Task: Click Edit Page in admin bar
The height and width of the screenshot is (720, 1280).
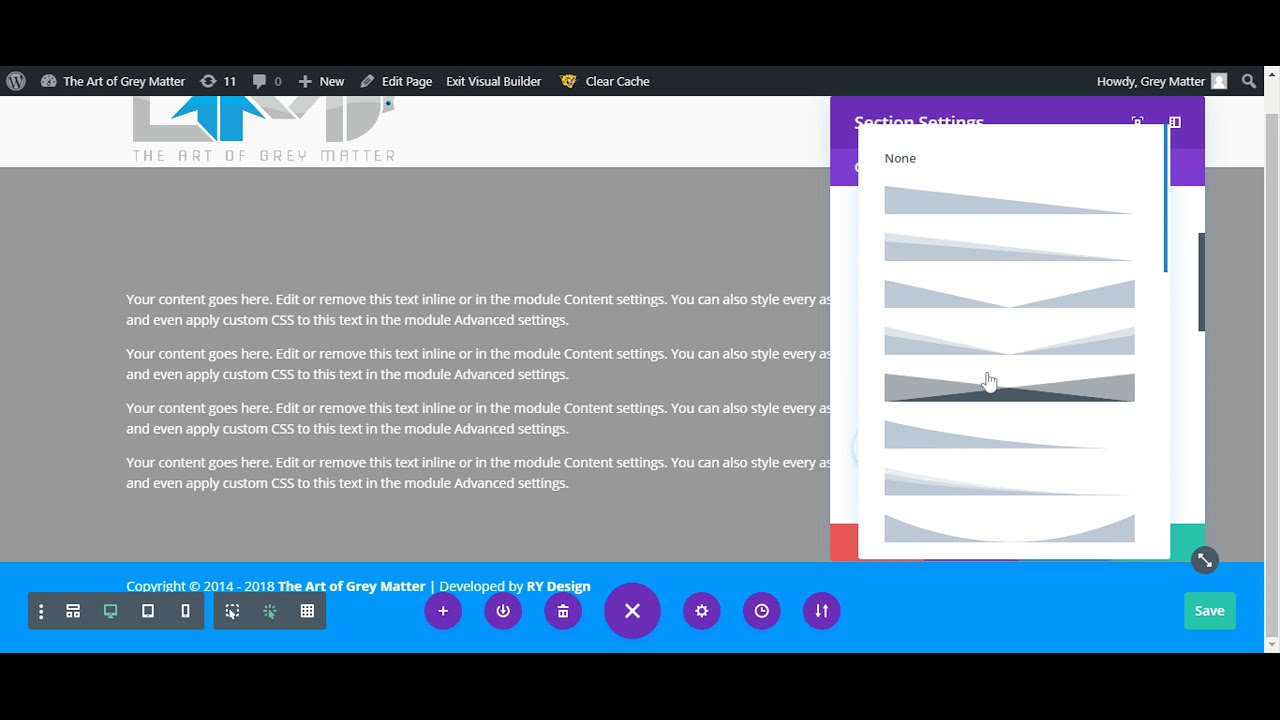Action: (x=396, y=81)
